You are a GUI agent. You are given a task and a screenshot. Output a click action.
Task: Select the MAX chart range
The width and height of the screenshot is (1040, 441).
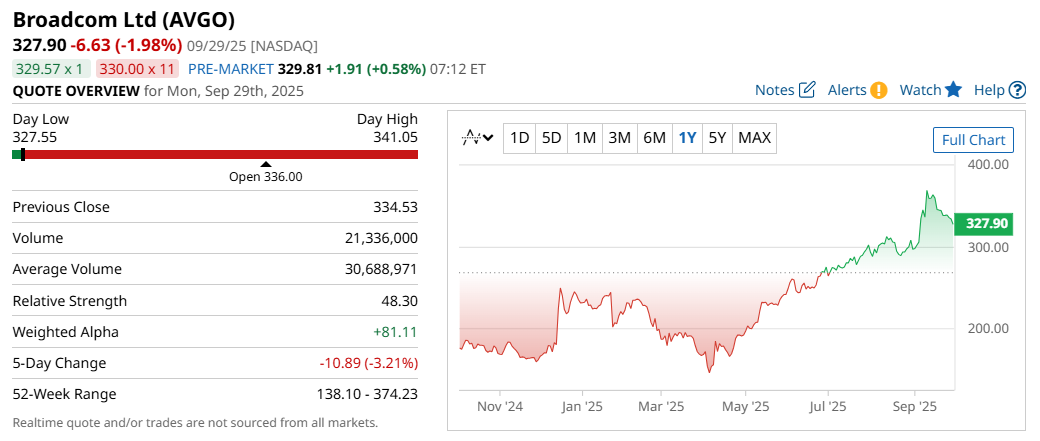(754, 138)
